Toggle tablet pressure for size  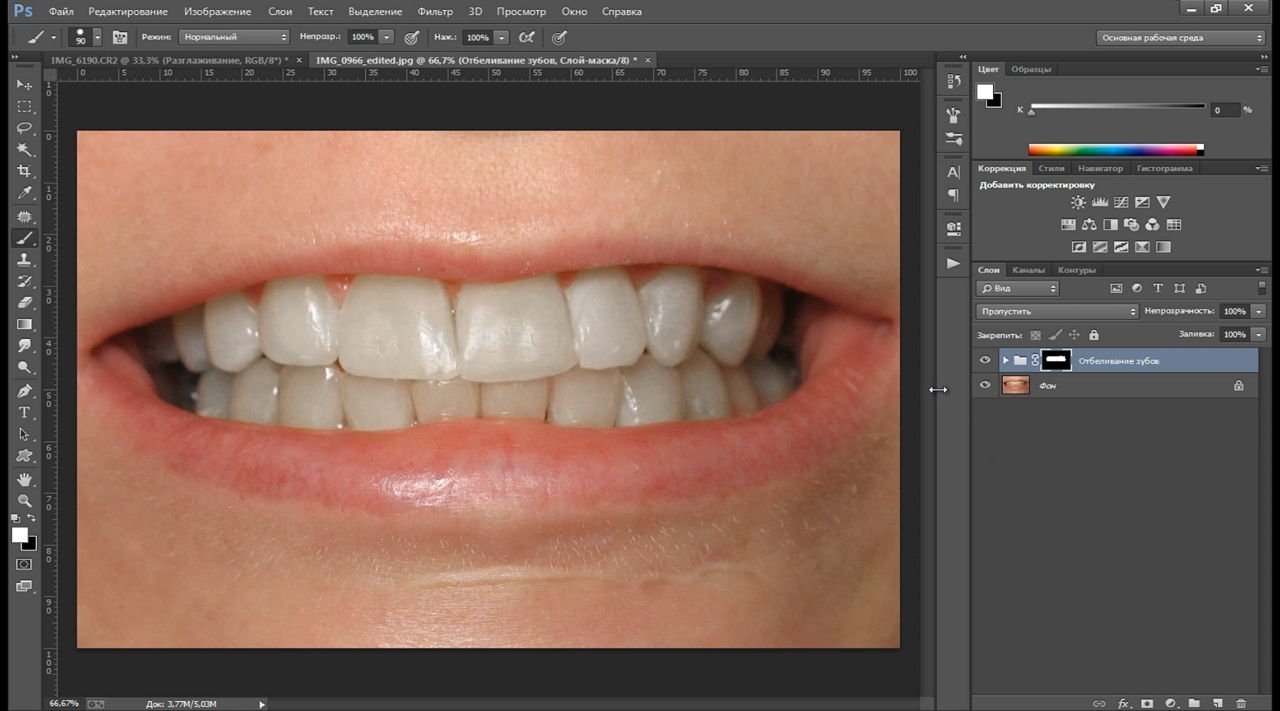[x=559, y=37]
